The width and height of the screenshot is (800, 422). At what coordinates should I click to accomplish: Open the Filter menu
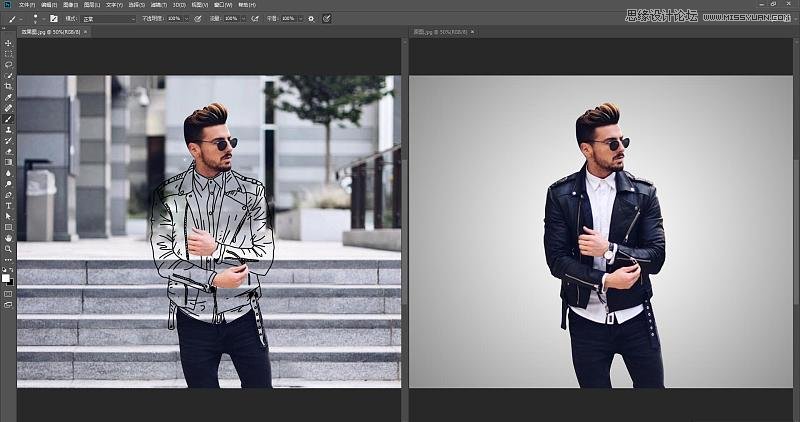(x=158, y=5)
